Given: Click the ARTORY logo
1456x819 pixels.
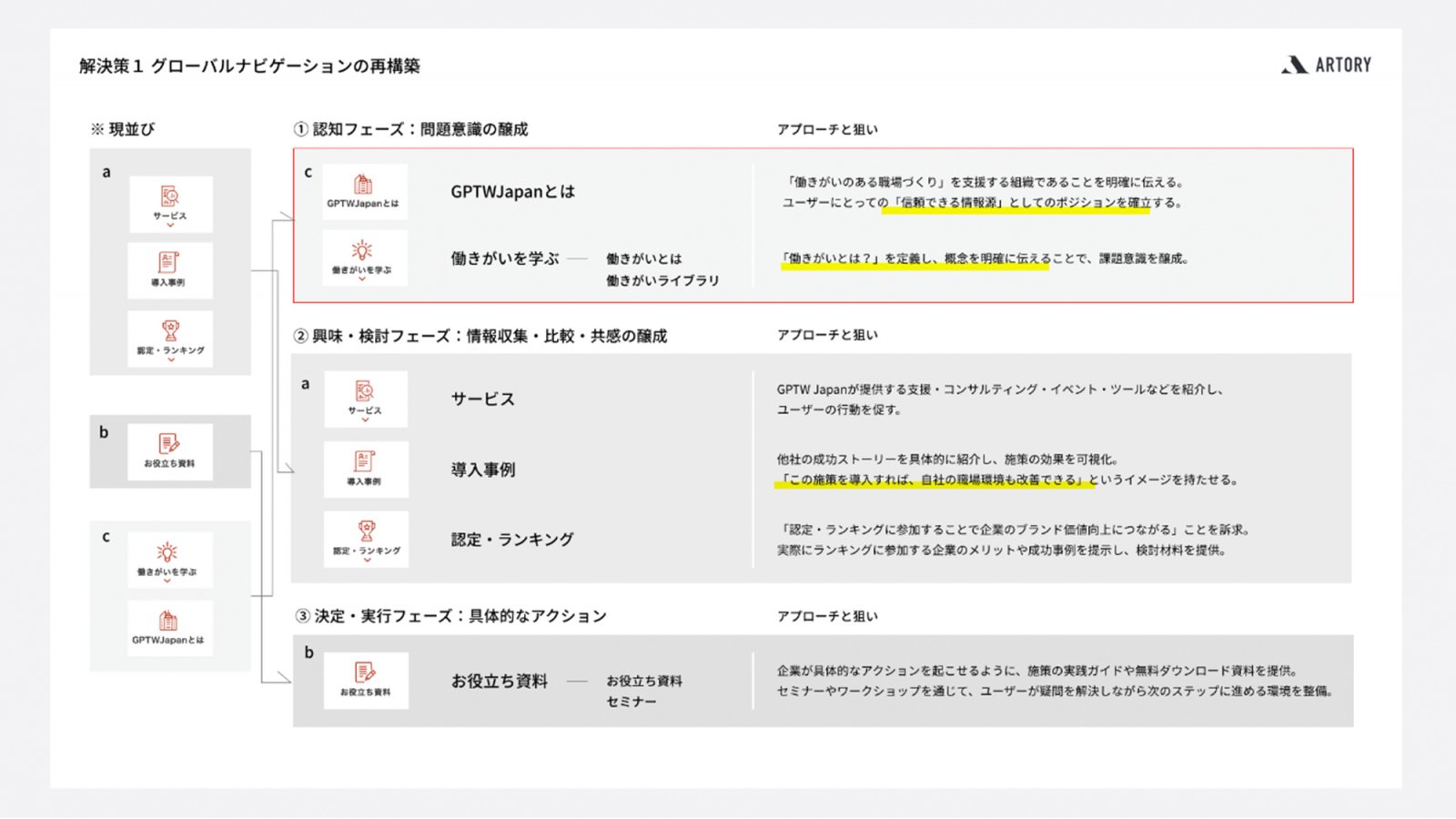Looking at the screenshot, I should pos(1326,65).
